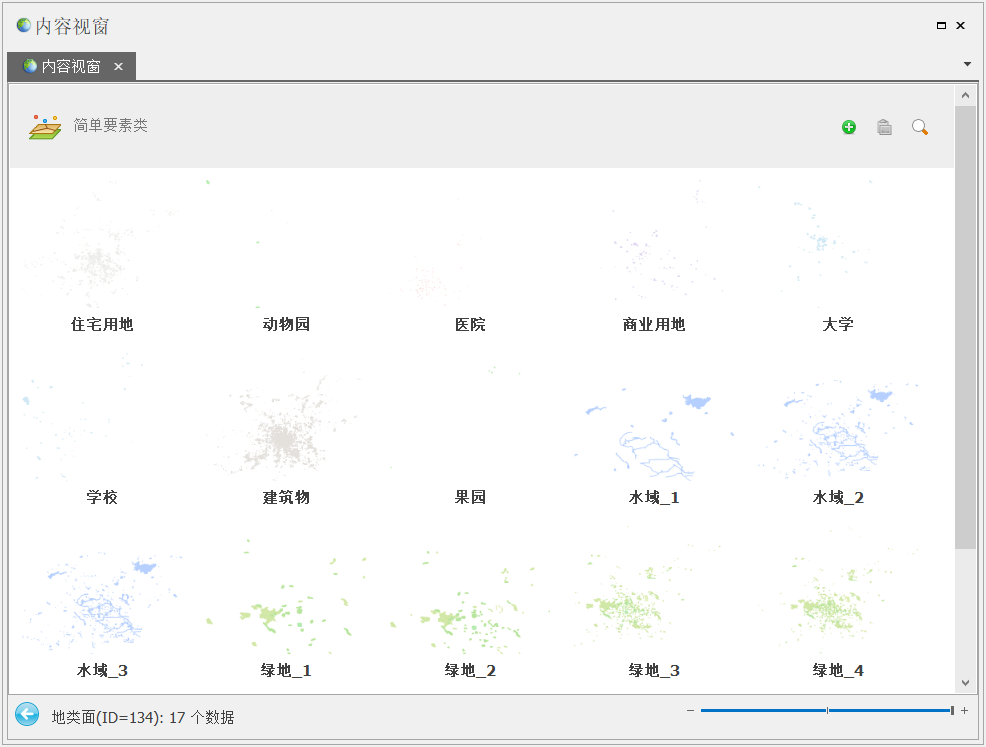This screenshot has height=747, width=986.
Task: Click the zoom out minus icon
Action: (690, 711)
